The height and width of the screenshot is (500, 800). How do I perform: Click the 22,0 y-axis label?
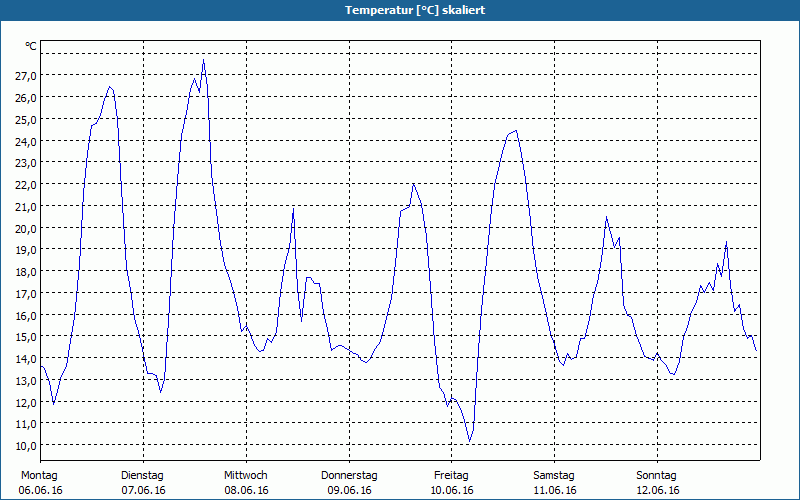26,185
